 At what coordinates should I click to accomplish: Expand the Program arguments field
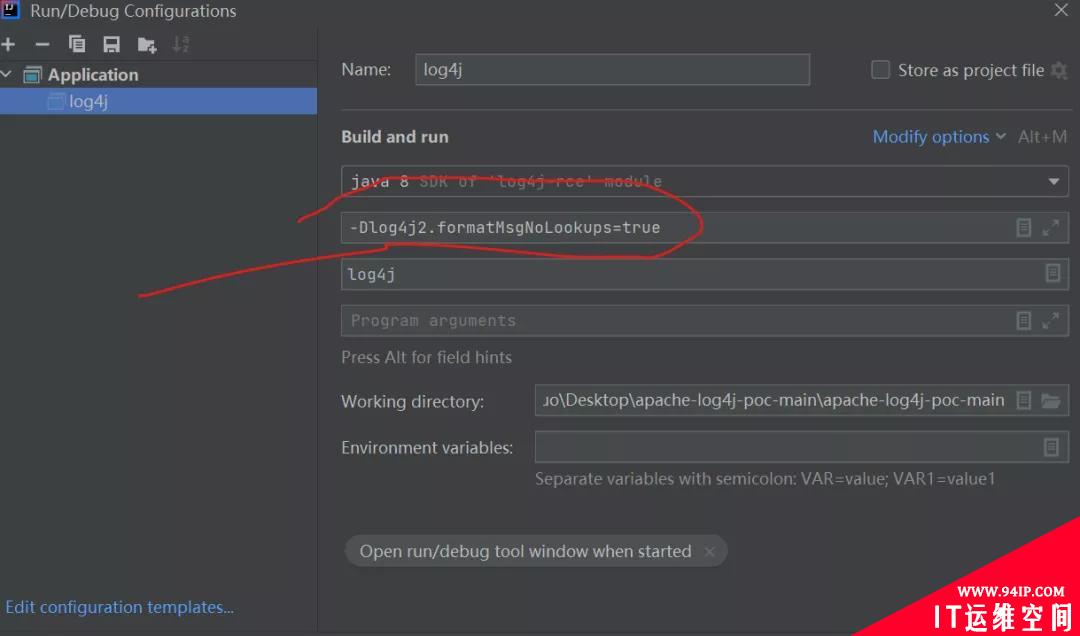click(x=1050, y=320)
